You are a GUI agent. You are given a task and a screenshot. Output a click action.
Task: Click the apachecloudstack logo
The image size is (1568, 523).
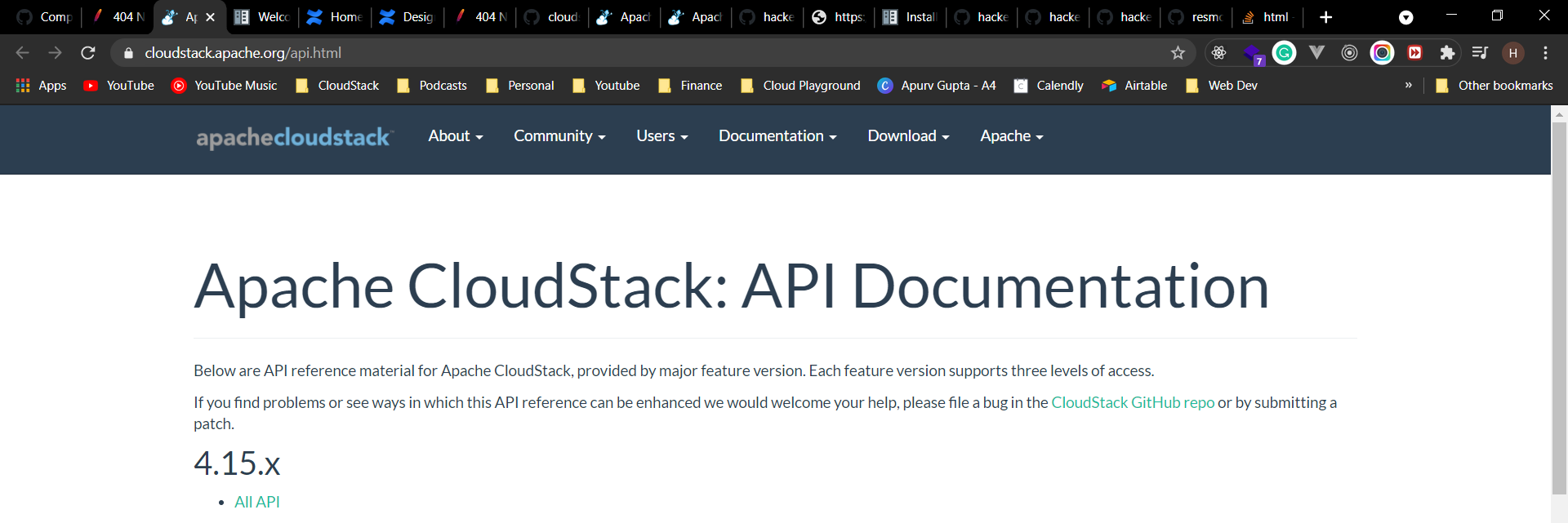pyautogui.click(x=294, y=137)
